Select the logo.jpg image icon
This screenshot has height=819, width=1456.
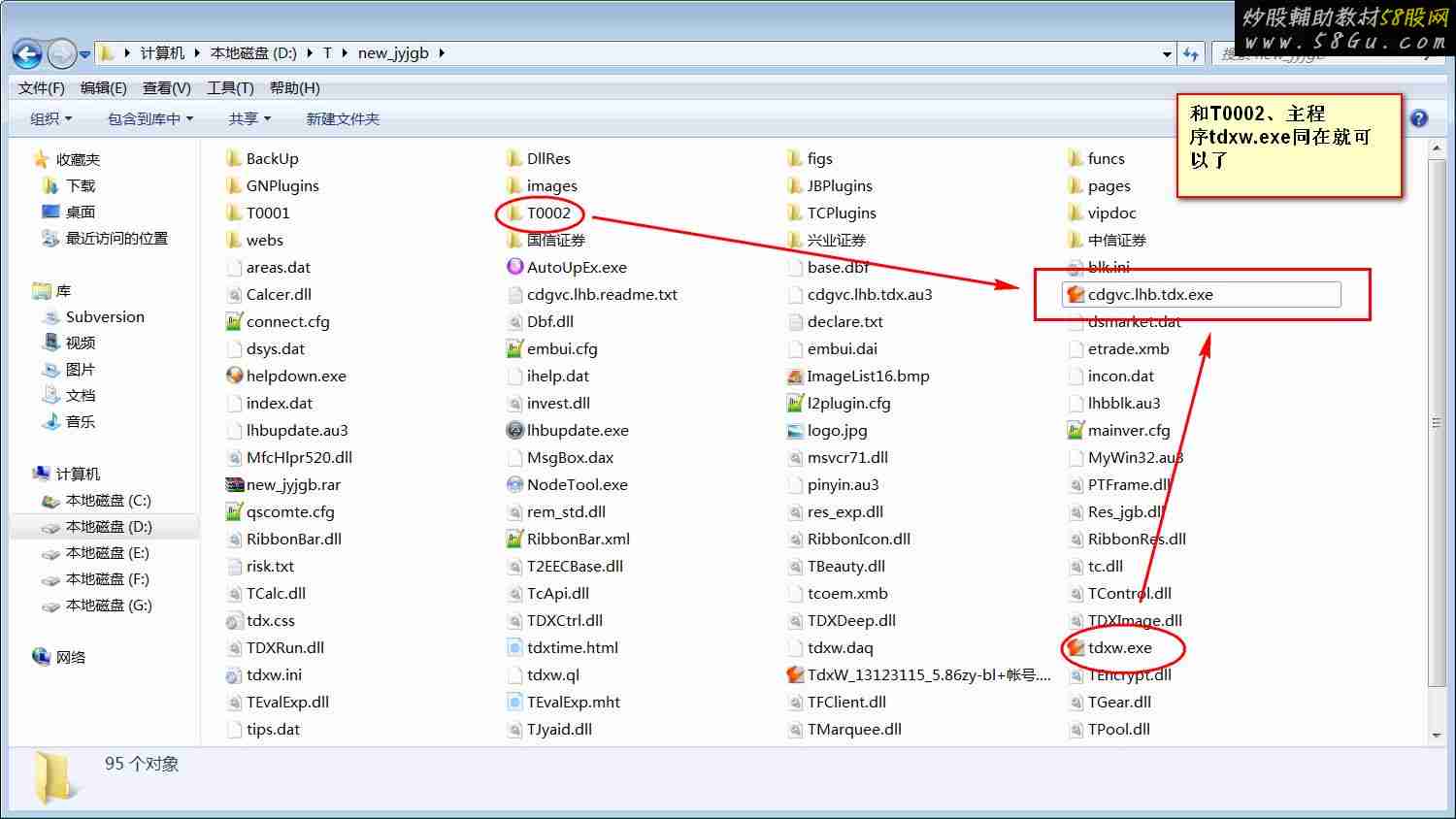[795, 430]
